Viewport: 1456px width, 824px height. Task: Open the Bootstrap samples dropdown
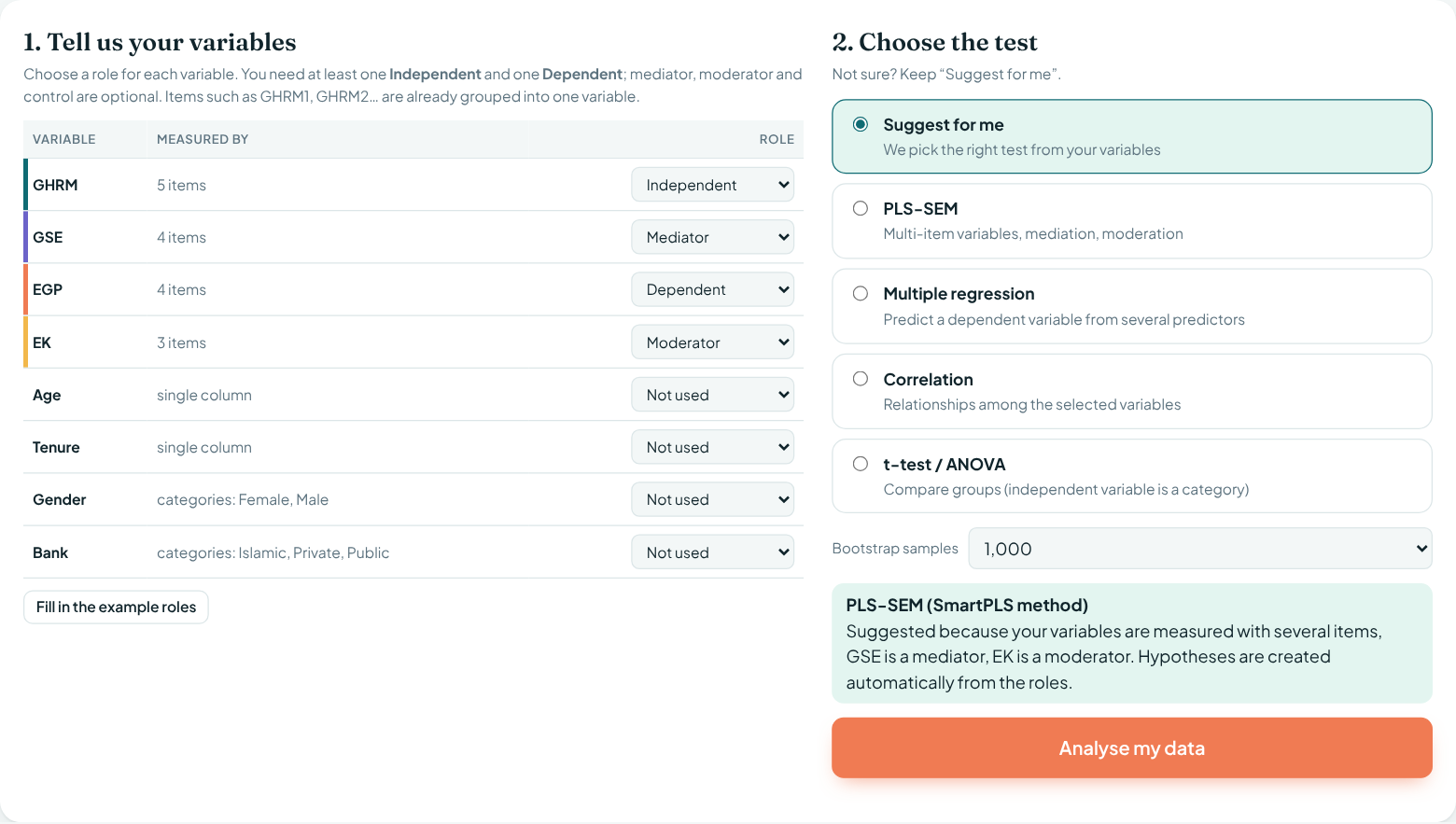(x=1200, y=549)
